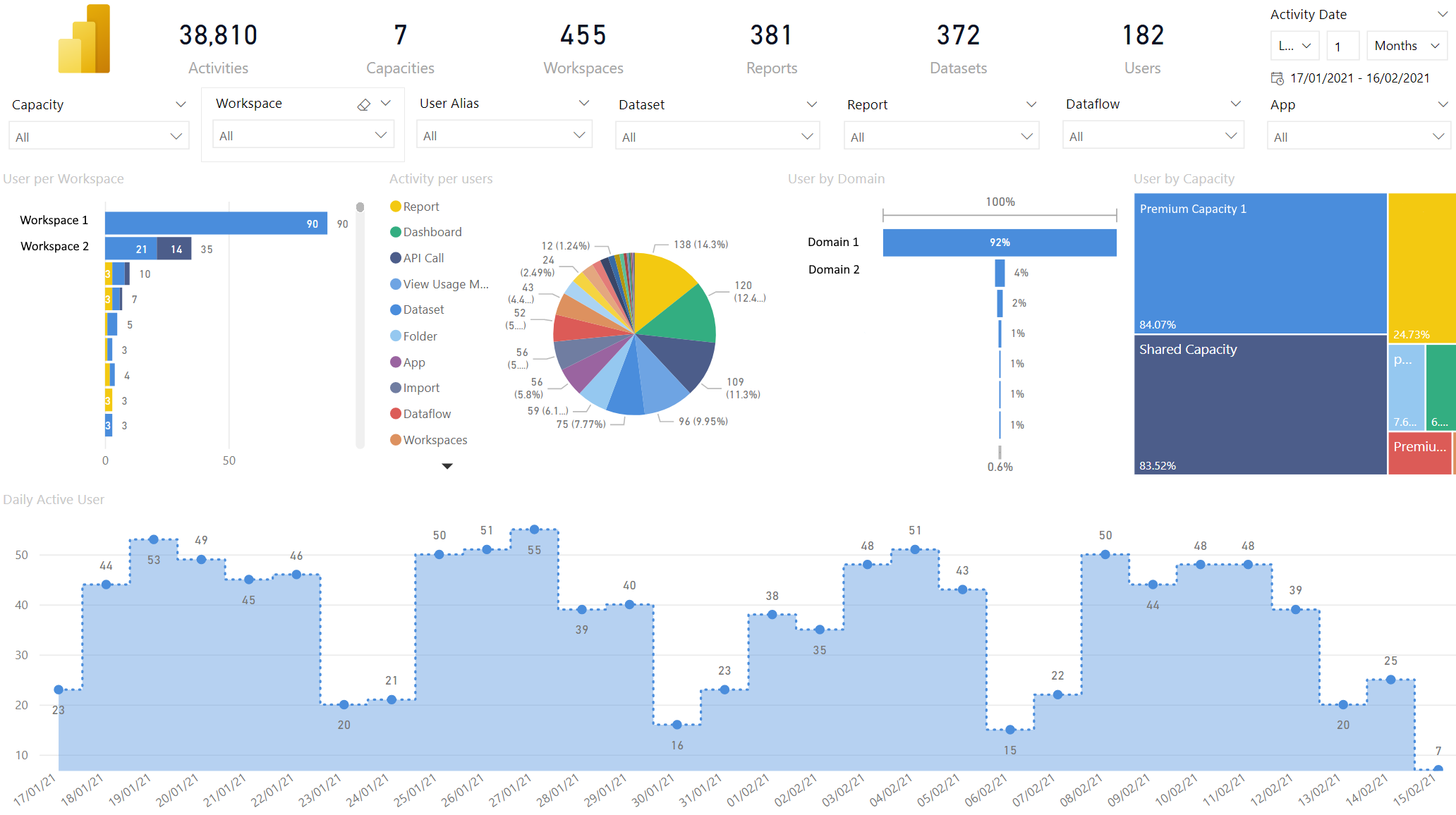Open Capacity slicer All dropdown

click(x=99, y=137)
